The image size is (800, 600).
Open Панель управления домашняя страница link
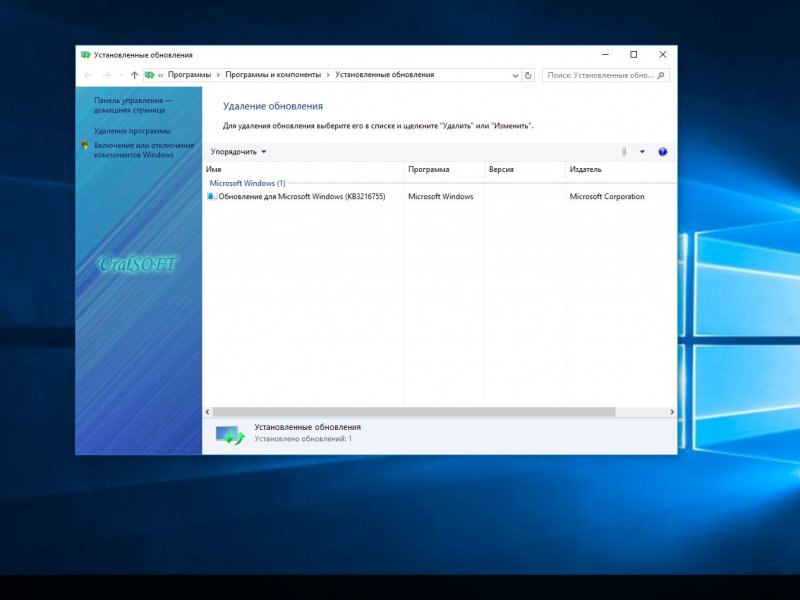tap(133, 105)
